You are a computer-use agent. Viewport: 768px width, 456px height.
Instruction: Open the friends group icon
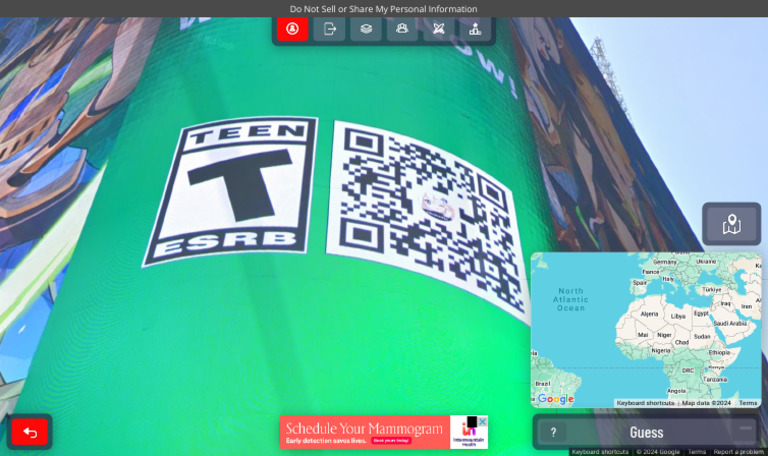[402, 29]
